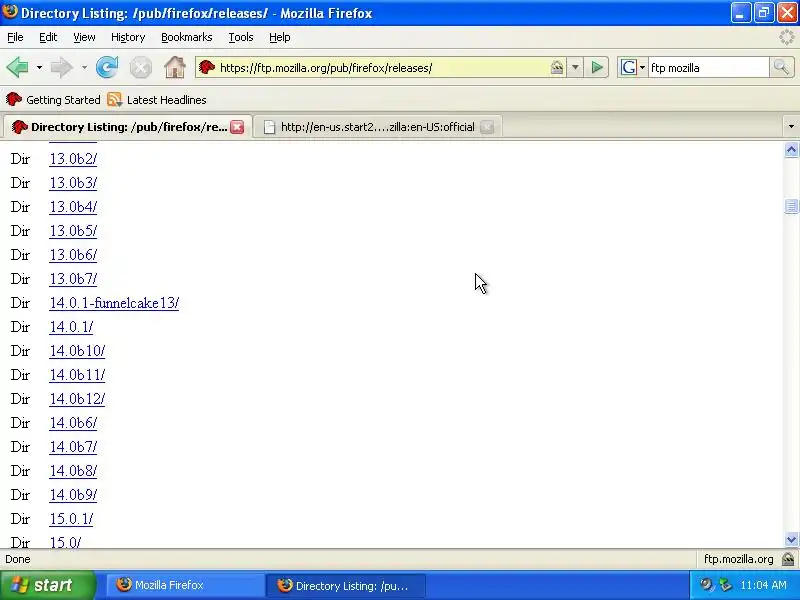The image size is (800, 600).
Task: Open the 13.0b6/ directory link
Action: [73, 255]
